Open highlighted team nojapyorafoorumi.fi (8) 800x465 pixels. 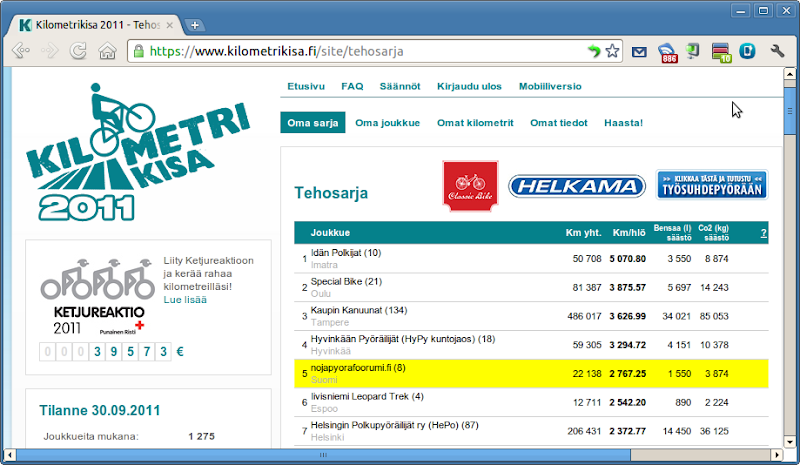pos(358,368)
